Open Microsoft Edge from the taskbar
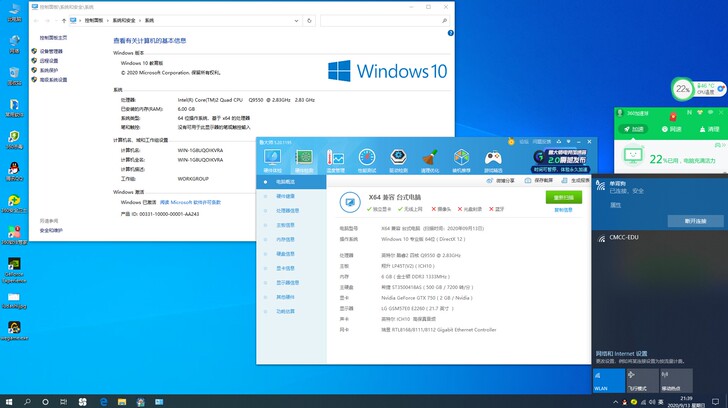 coord(103,402)
